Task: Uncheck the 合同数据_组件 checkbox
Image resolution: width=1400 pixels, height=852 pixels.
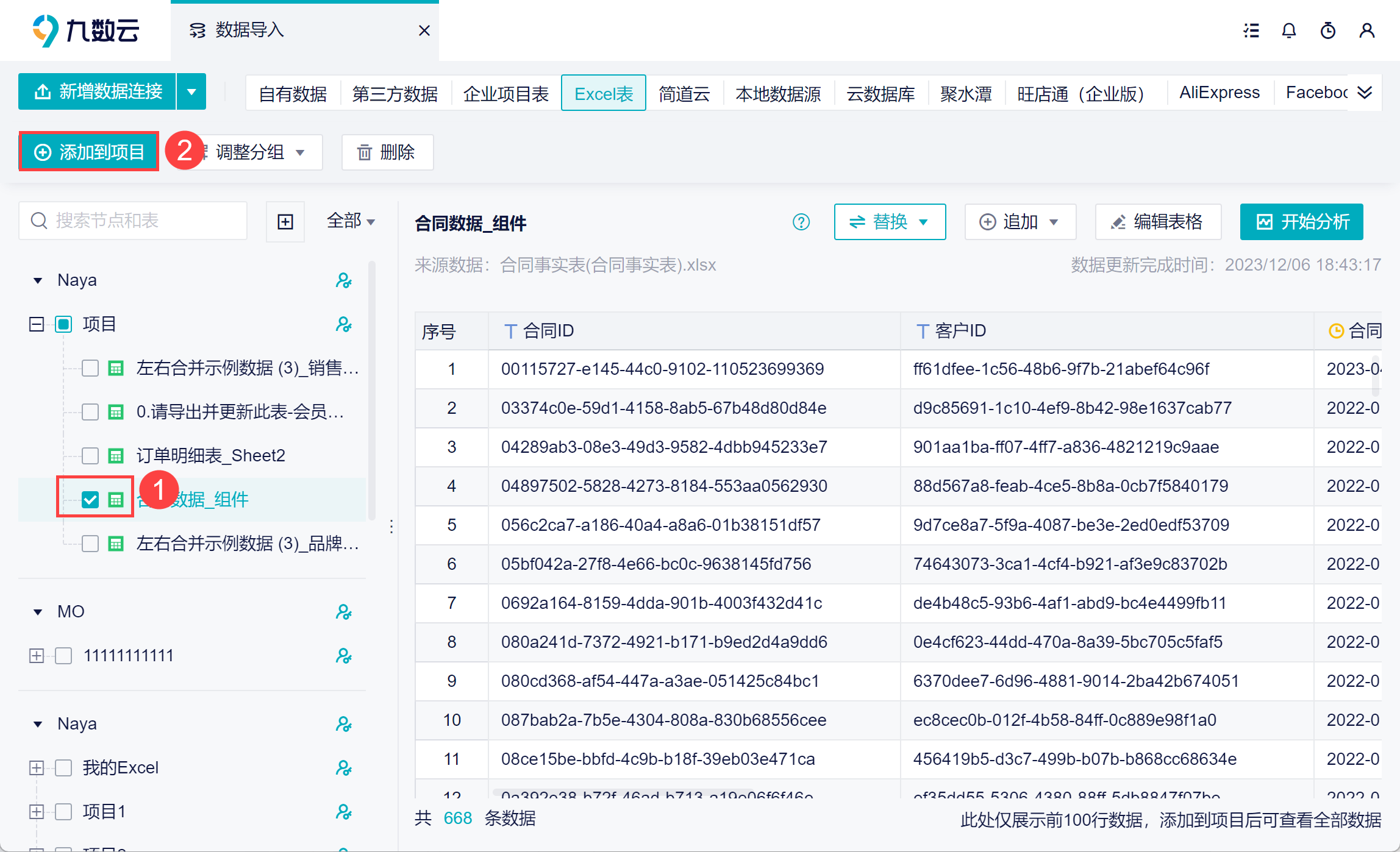Action: click(x=90, y=500)
